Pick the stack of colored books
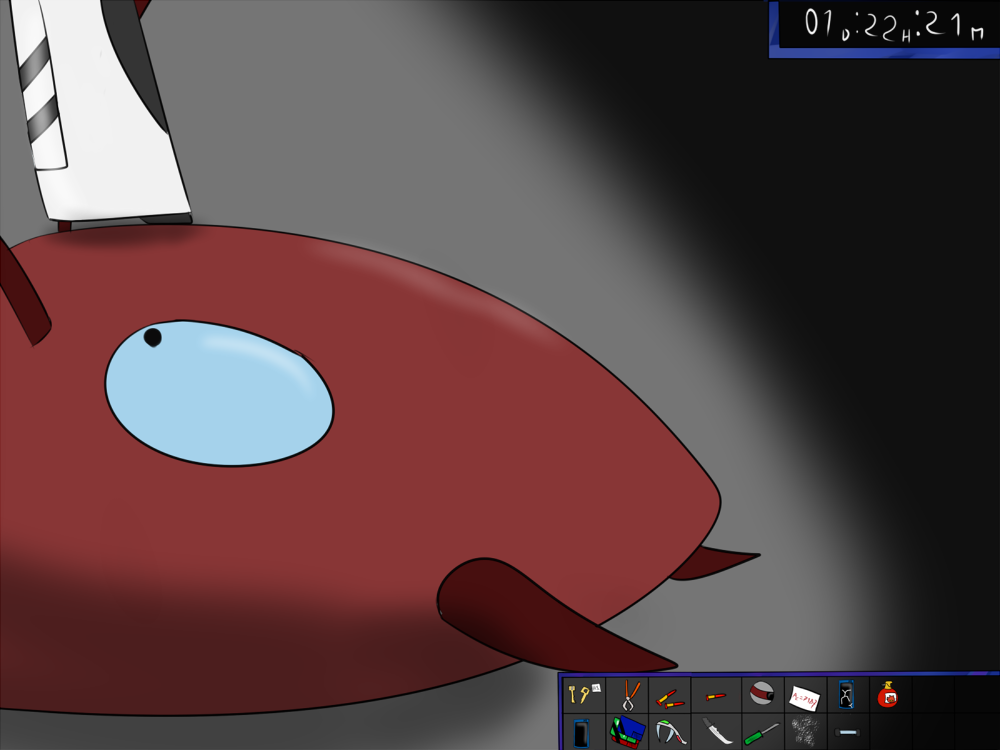The height and width of the screenshot is (750, 1000). (x=627, y=733)
